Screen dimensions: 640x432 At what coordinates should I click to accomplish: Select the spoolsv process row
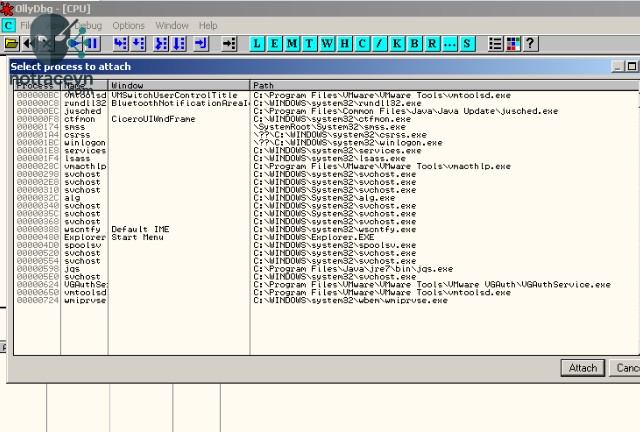pyautogui.click(x=327, y=245)
